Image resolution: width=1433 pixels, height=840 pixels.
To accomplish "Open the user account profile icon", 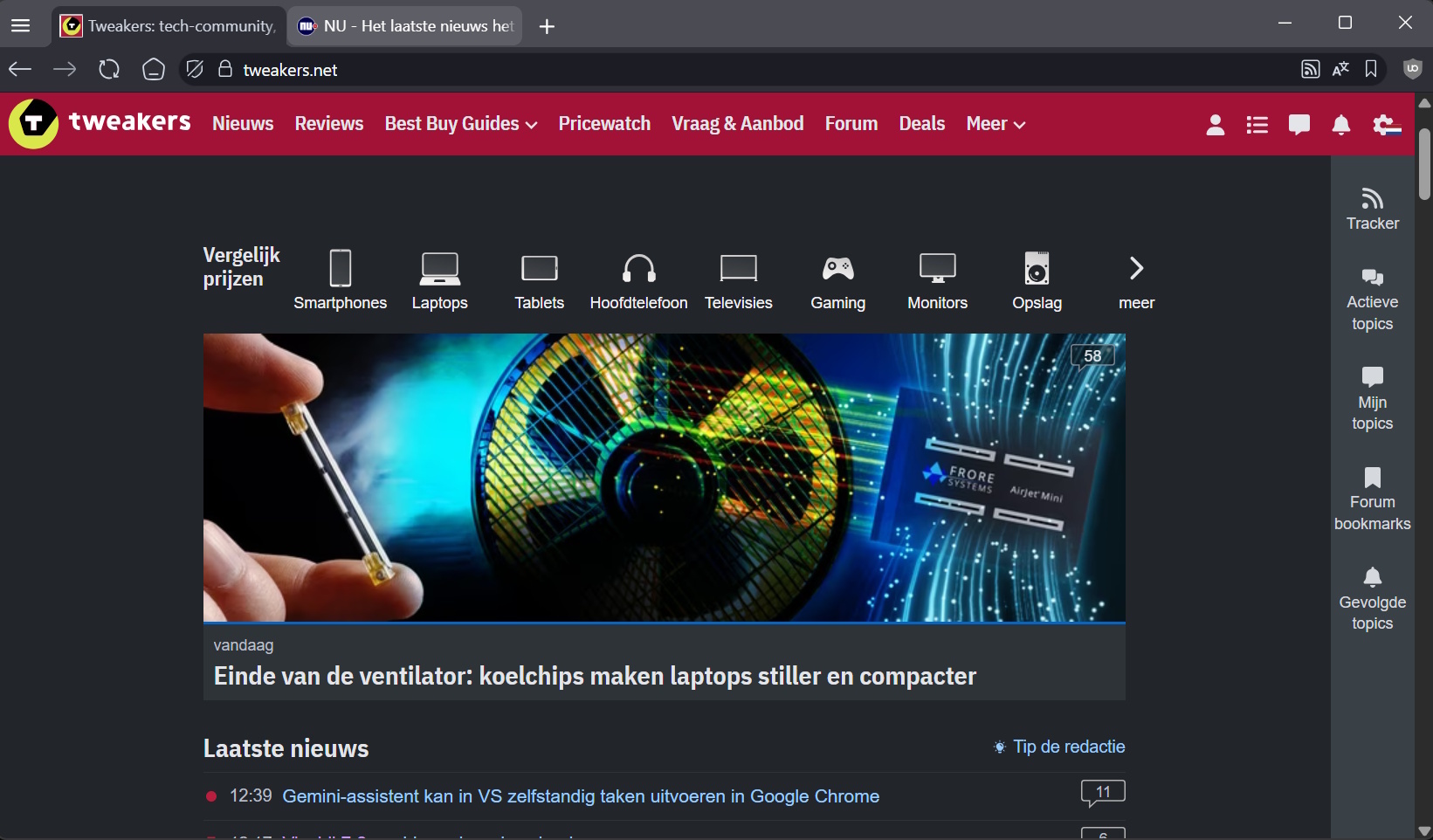I will (1215, 125).
